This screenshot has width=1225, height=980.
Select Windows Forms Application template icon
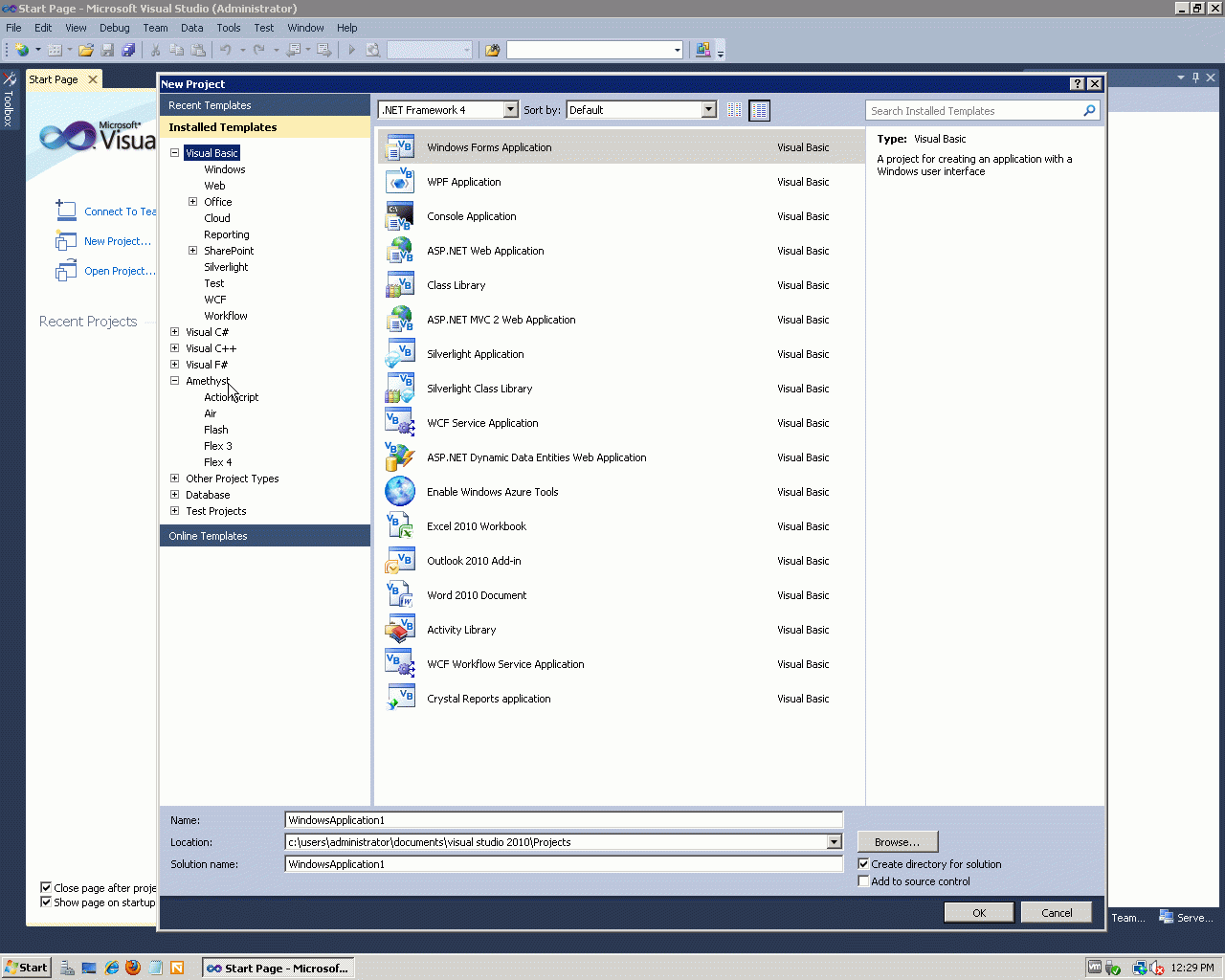(400, 147)
